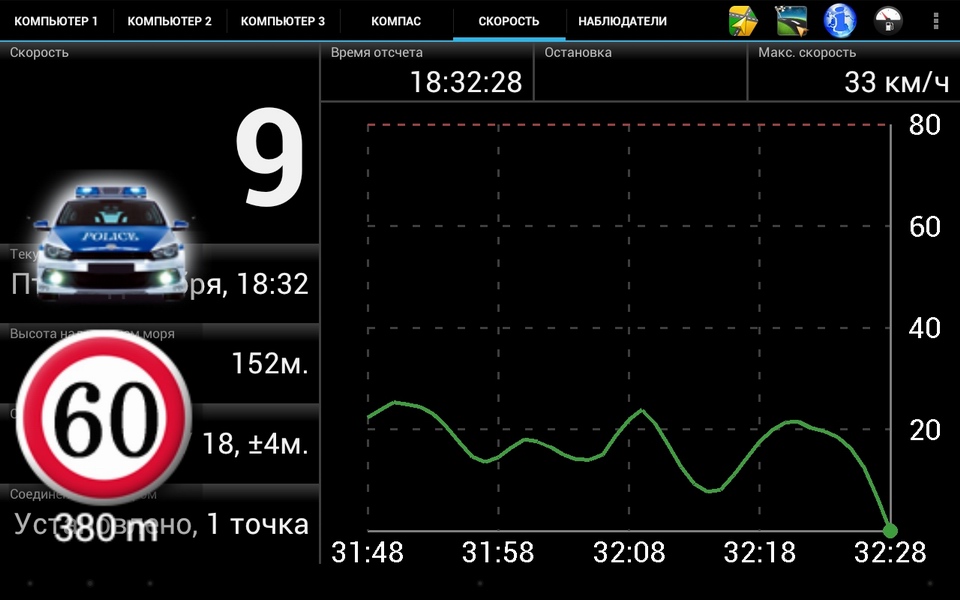This screenshot has width=960, height=600.
Task: Open the blue globe info icon
Action: click(839, 21)
